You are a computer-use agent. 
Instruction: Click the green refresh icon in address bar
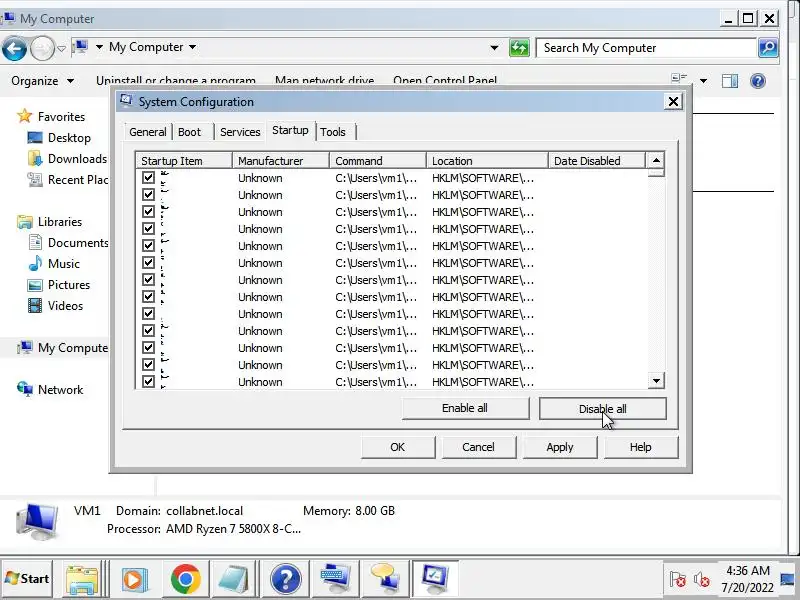(519, 48)
